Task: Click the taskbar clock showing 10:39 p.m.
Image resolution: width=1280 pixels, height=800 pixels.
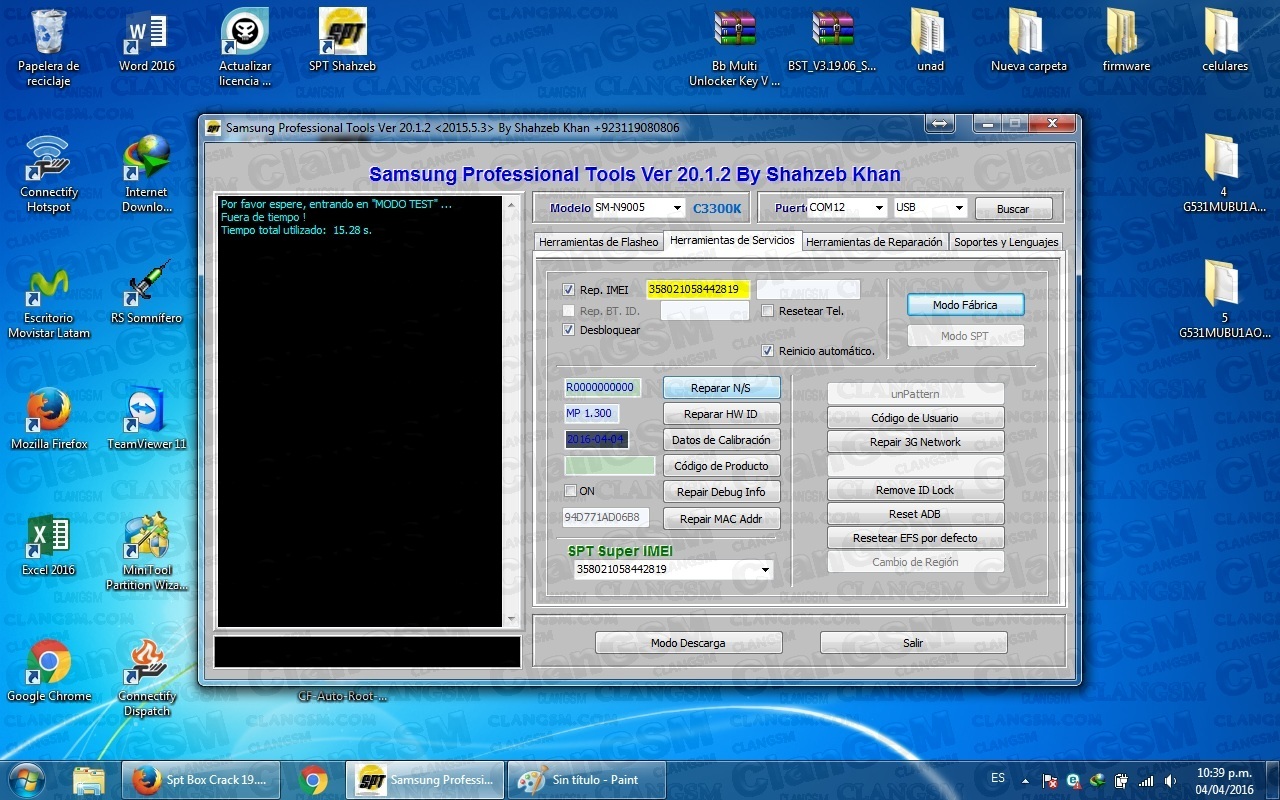Action: (1224, 780)
